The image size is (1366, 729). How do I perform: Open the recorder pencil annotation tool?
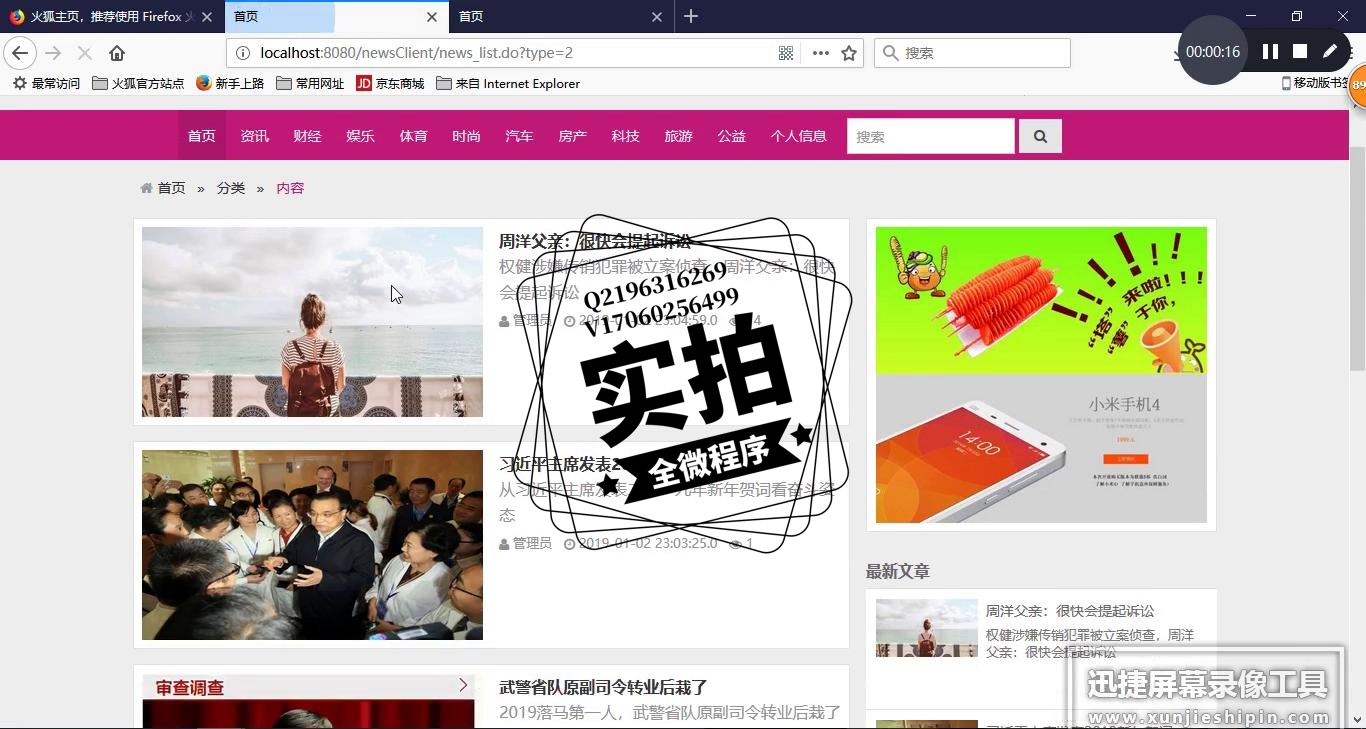[1330, 52]
